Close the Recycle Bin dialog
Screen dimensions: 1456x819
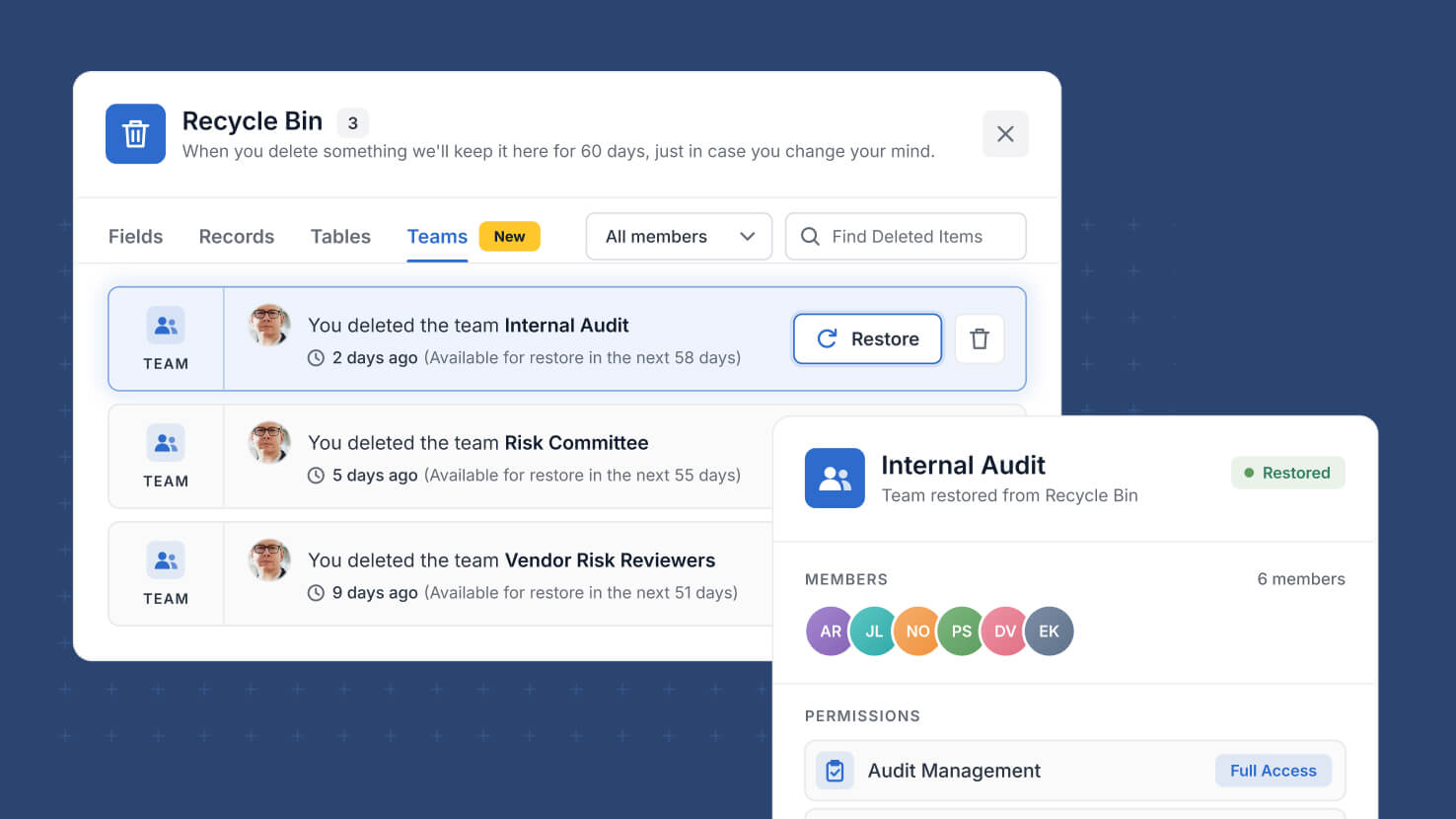pyautogui.click(x=1005, y=133)
